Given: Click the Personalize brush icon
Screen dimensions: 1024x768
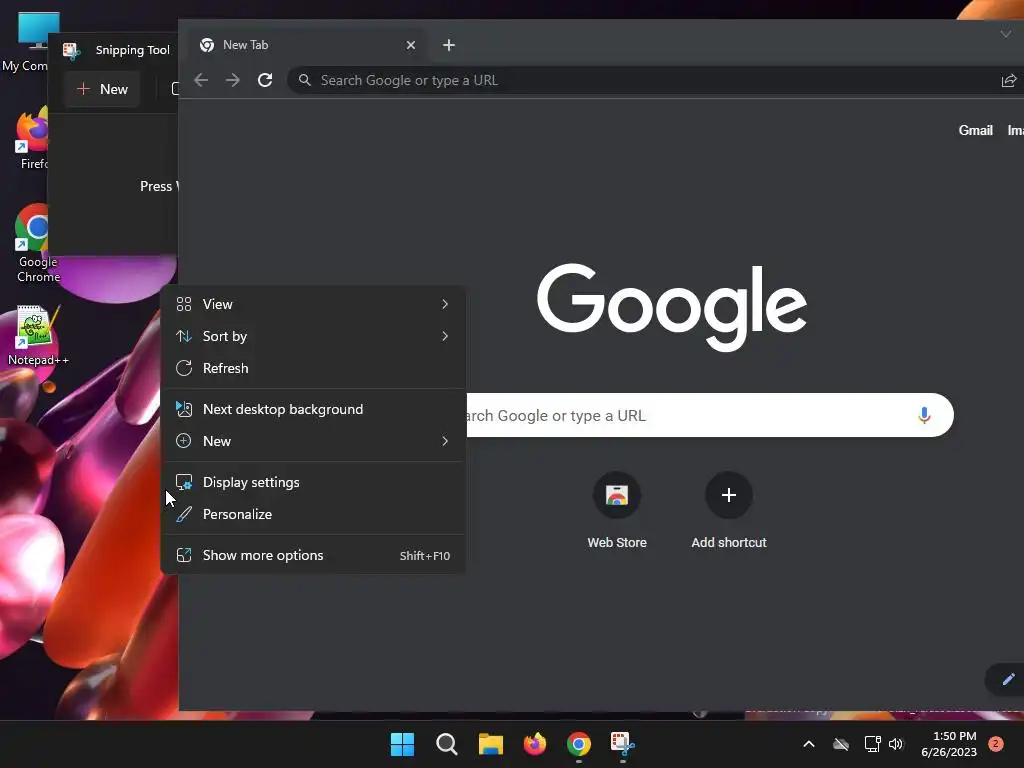Looking at the screenshot, I should 184,515.
